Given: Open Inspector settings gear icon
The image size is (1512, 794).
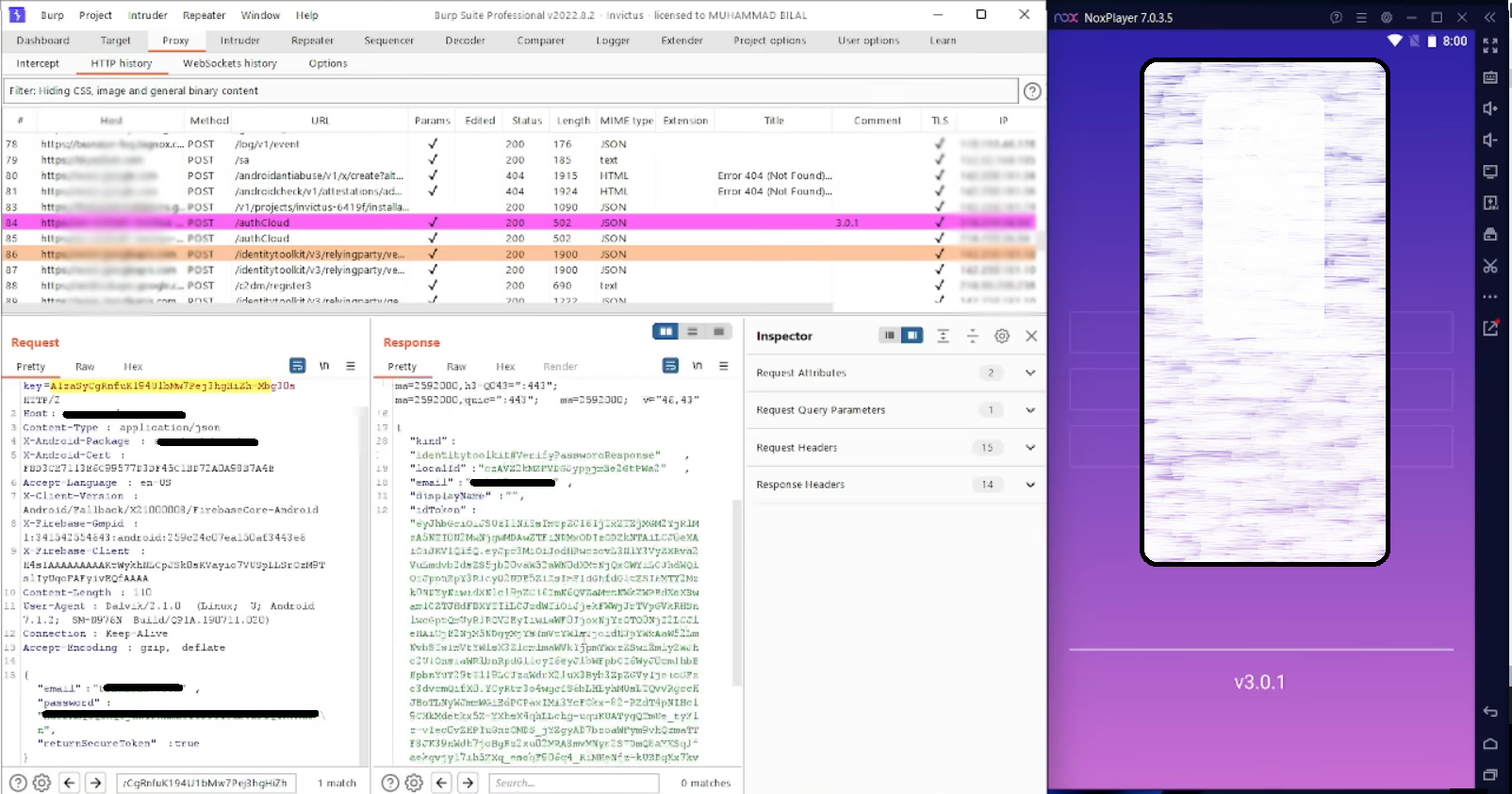Looking at the screenshot, I should [1002, 336].
